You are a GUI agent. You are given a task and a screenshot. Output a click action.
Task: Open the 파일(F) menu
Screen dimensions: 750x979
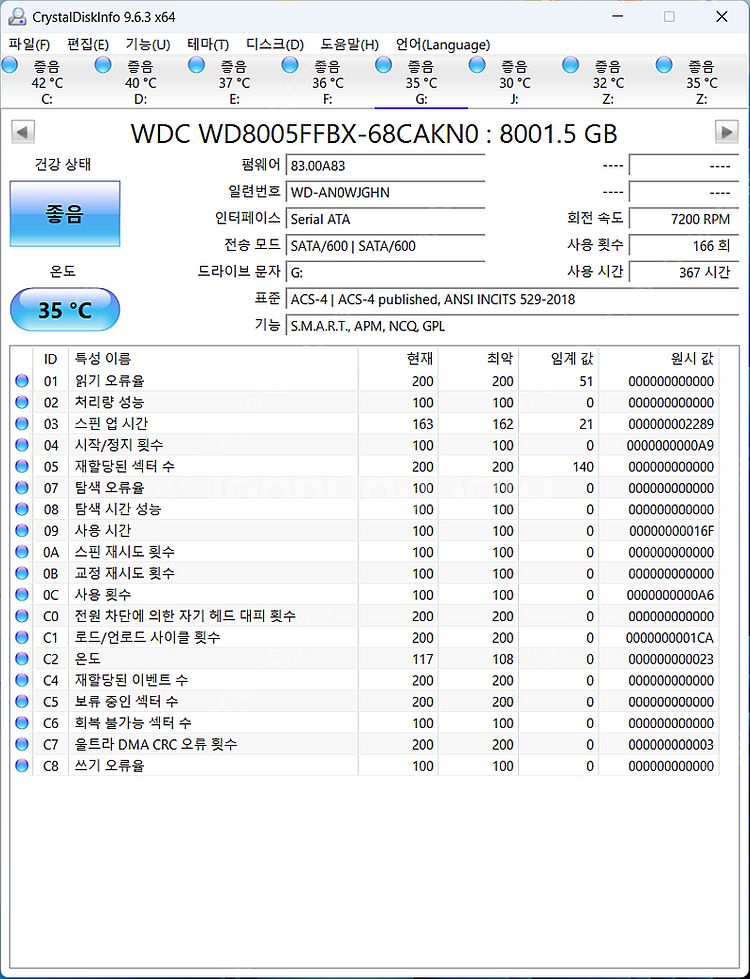pos(29,44)
